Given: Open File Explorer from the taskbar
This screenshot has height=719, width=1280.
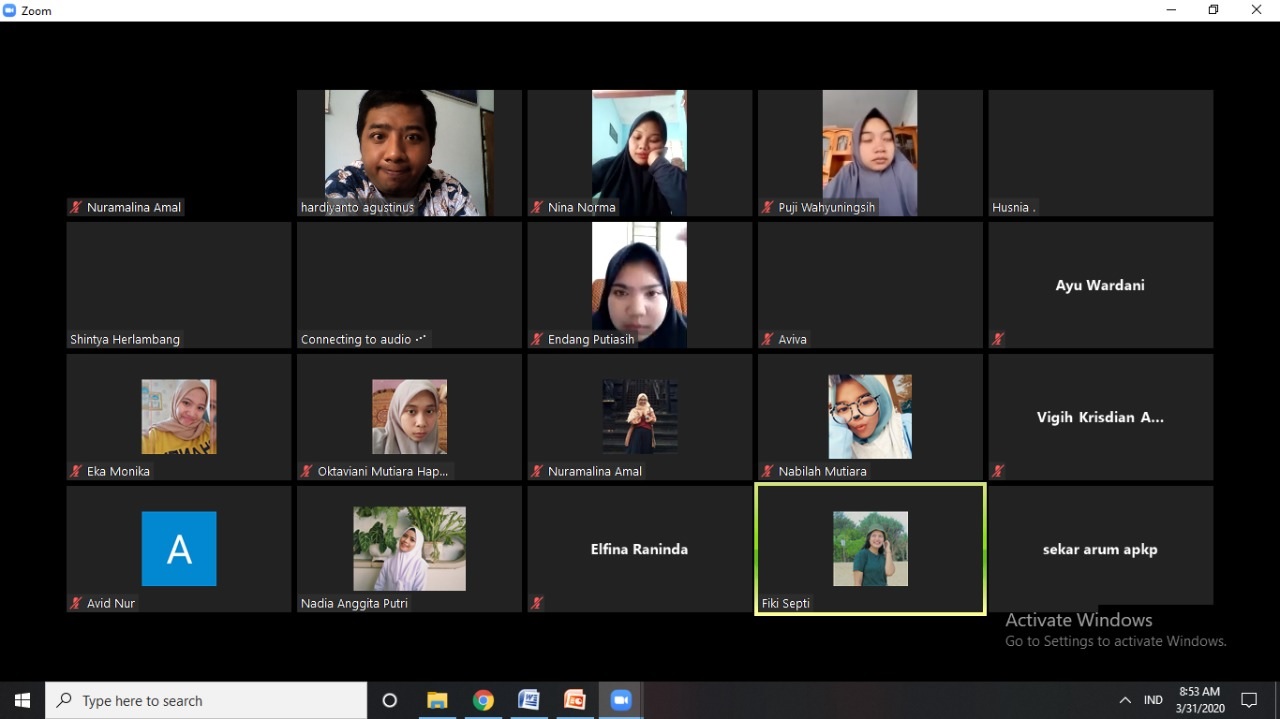Looking at the screenshot, I should [x=437, y=700].
